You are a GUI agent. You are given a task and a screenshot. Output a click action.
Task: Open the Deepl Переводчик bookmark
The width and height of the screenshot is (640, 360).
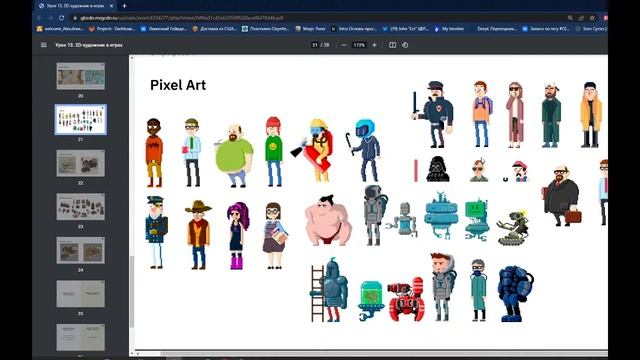[496, 29]
